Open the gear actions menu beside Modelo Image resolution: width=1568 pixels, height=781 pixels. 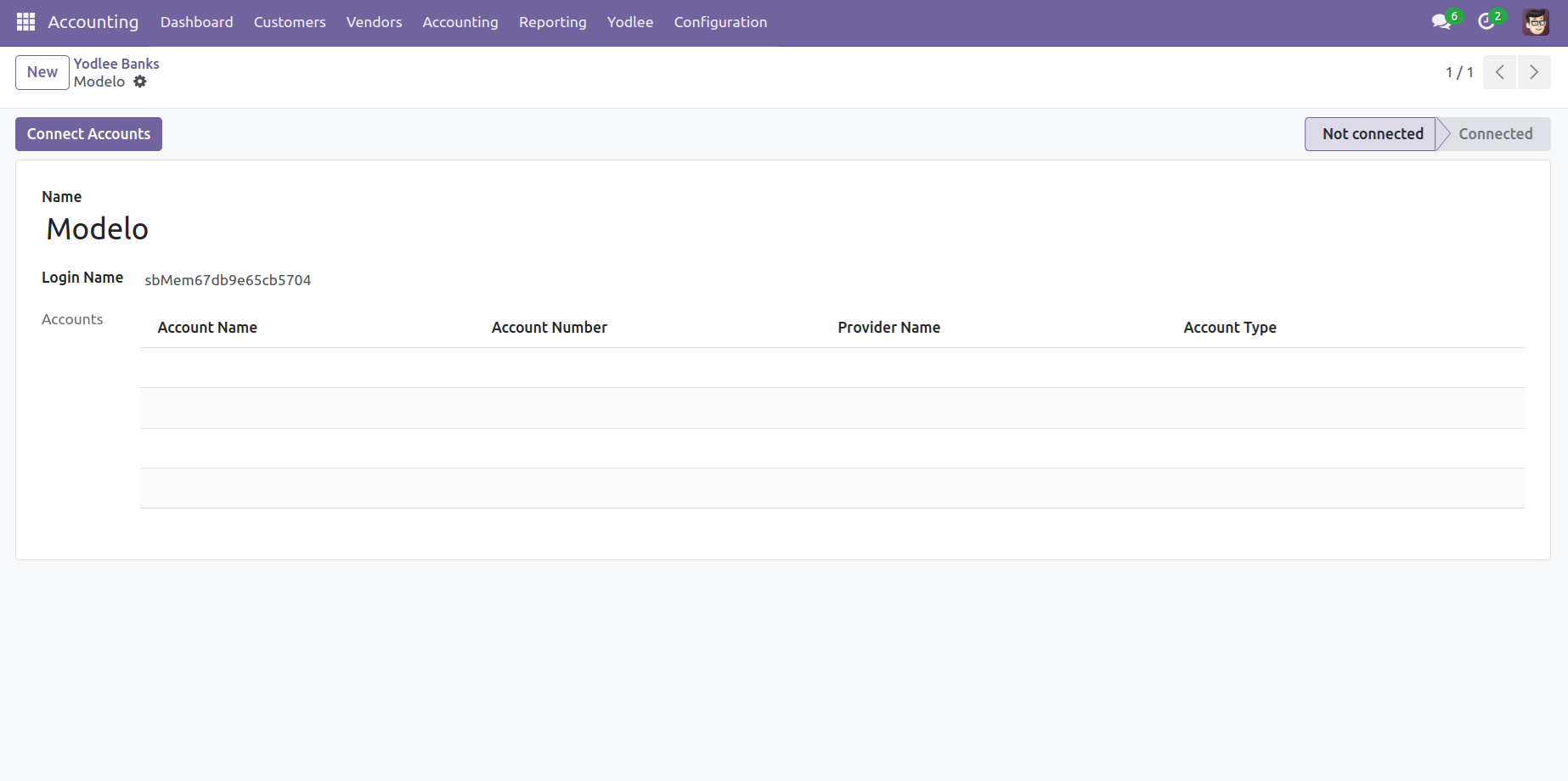[x=140, y=81]
